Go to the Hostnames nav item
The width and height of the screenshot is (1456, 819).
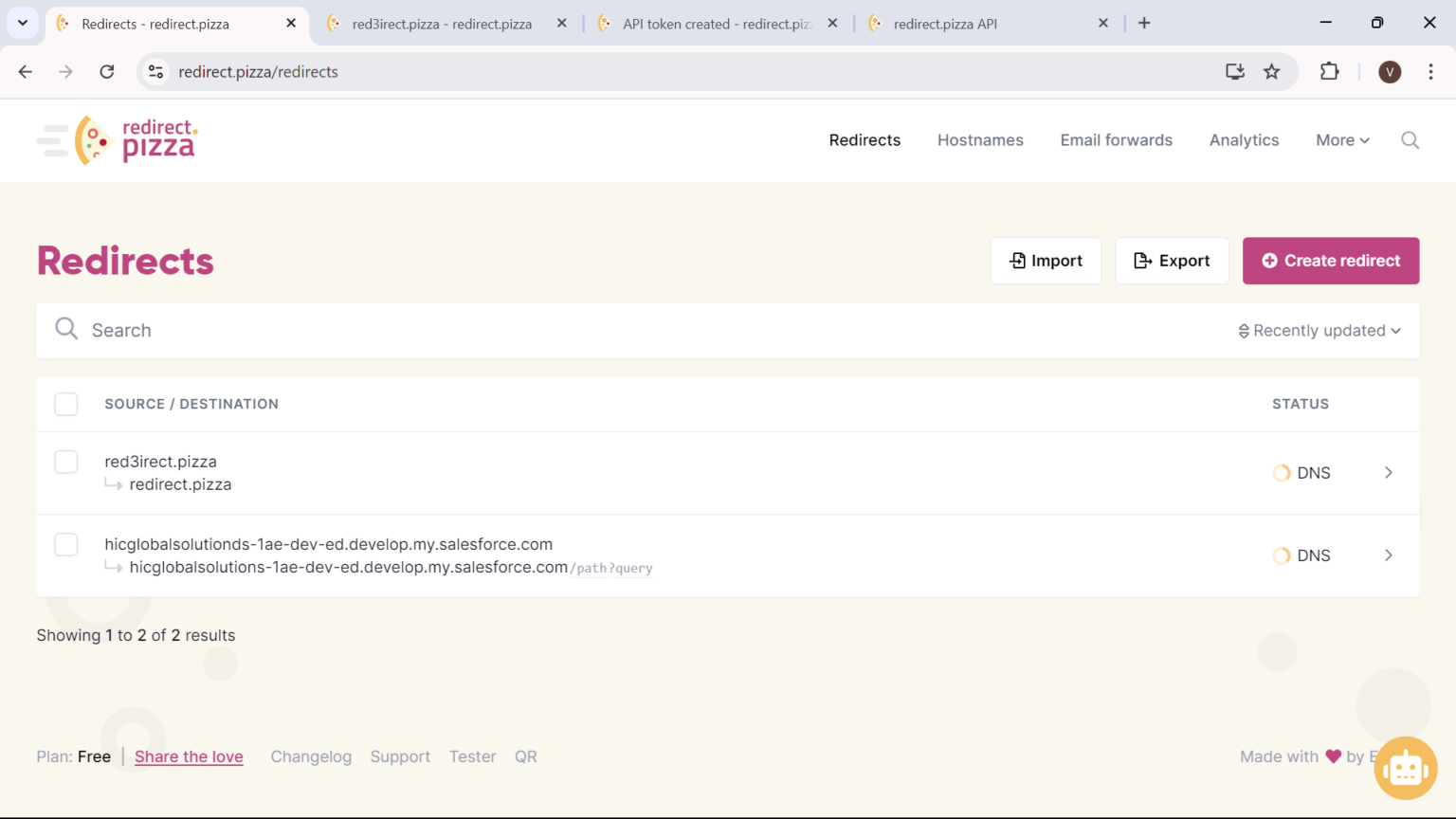[980, 140]
